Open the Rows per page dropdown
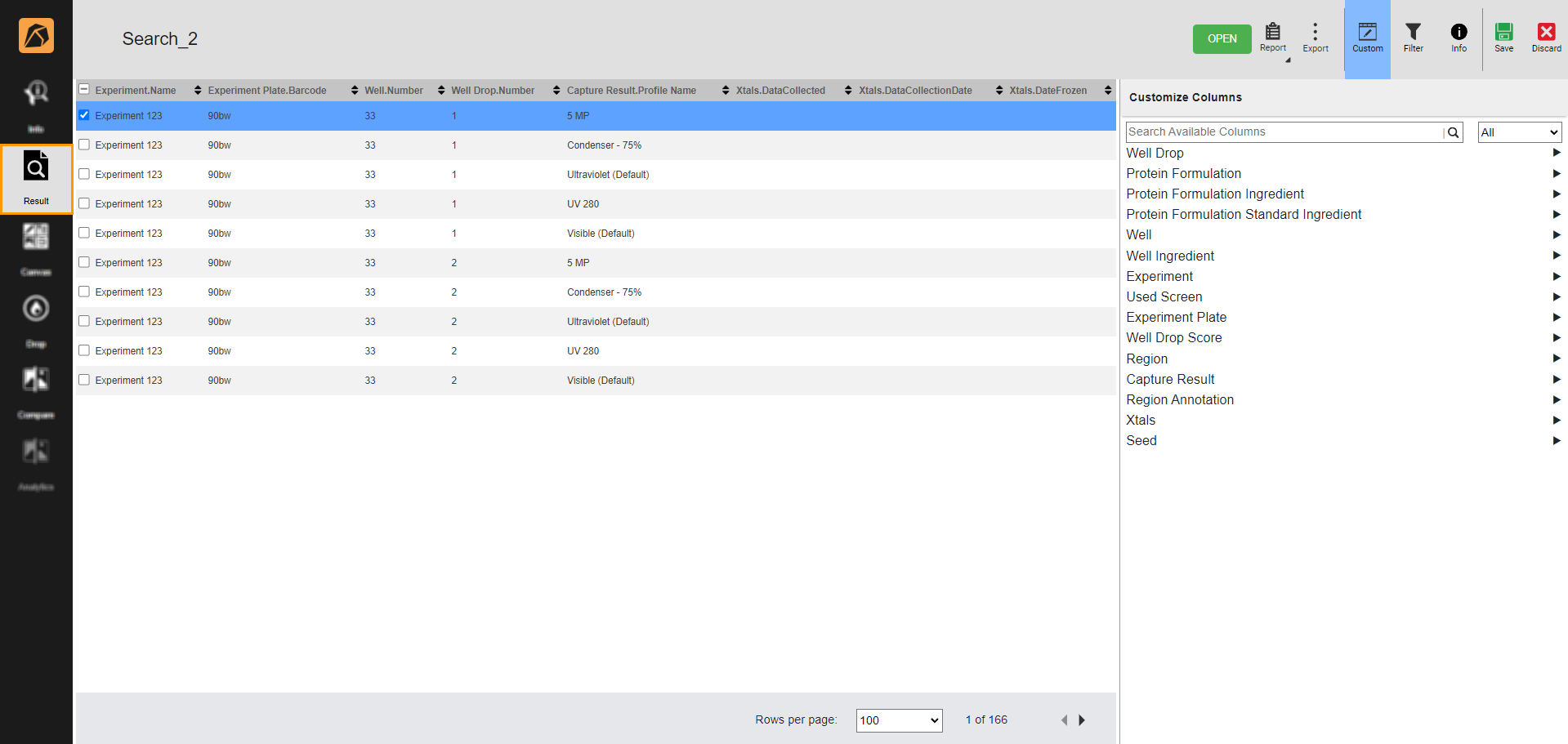Screen dimensions: 1568x744 tap(899, 720)
